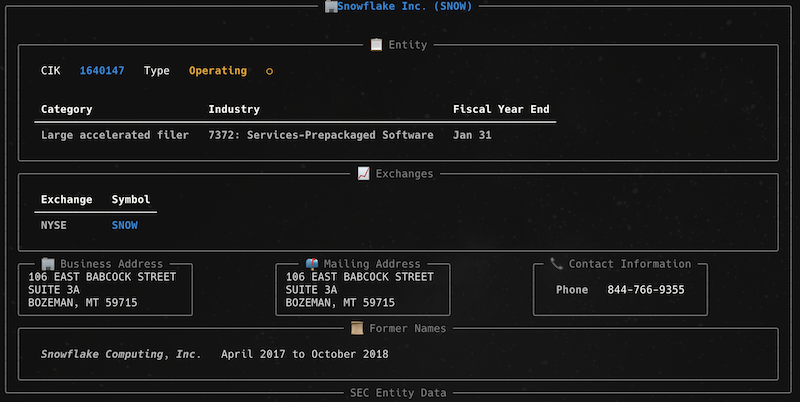Click the clipboard icon beside Entity
Viewport: 800px width, 402px height.
[x=376, y=45]
